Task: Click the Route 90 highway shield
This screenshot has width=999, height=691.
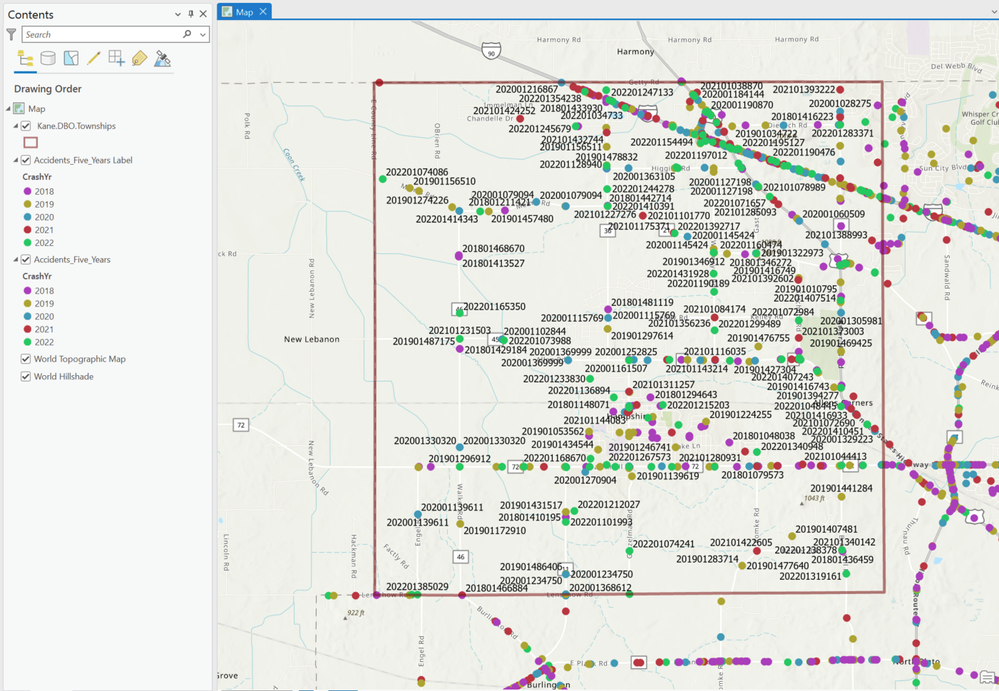Action: pyautogui.click(x=491, y=50)
